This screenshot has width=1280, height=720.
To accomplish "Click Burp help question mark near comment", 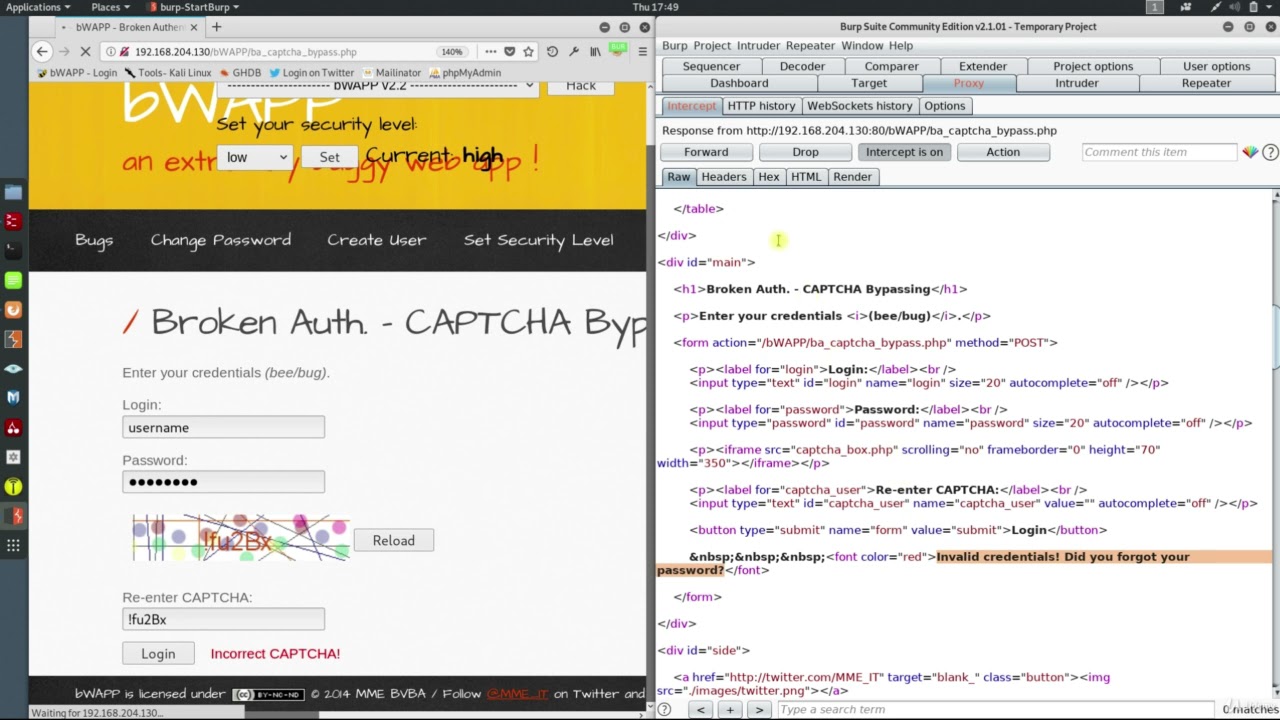I will pos(1270,152).
